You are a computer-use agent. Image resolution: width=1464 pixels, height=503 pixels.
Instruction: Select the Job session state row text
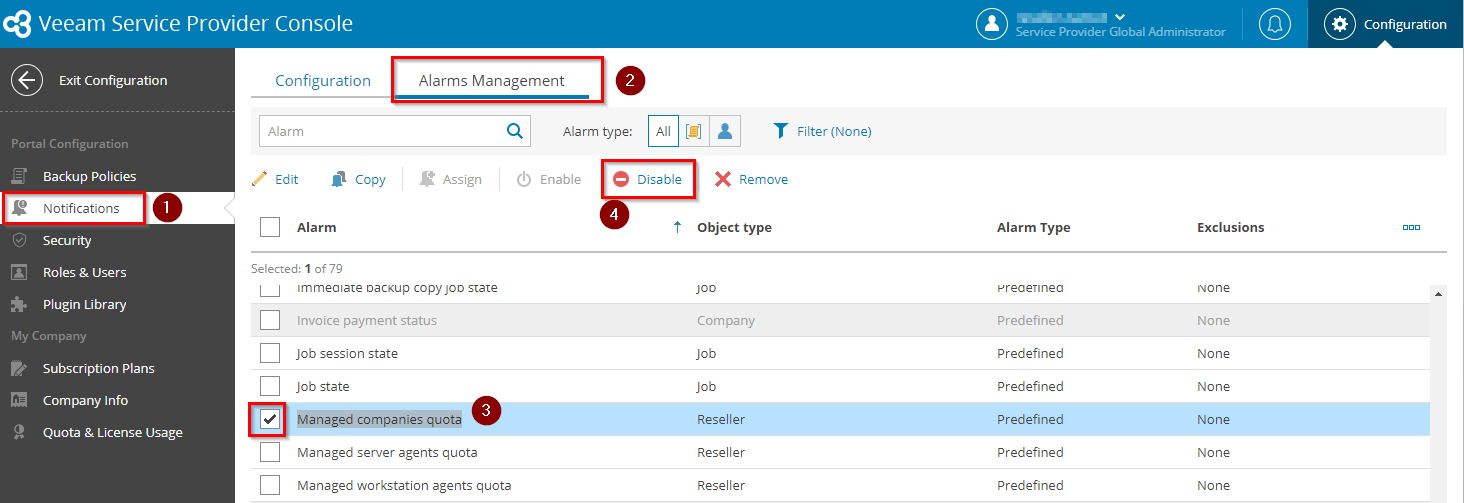pos(347,353)
